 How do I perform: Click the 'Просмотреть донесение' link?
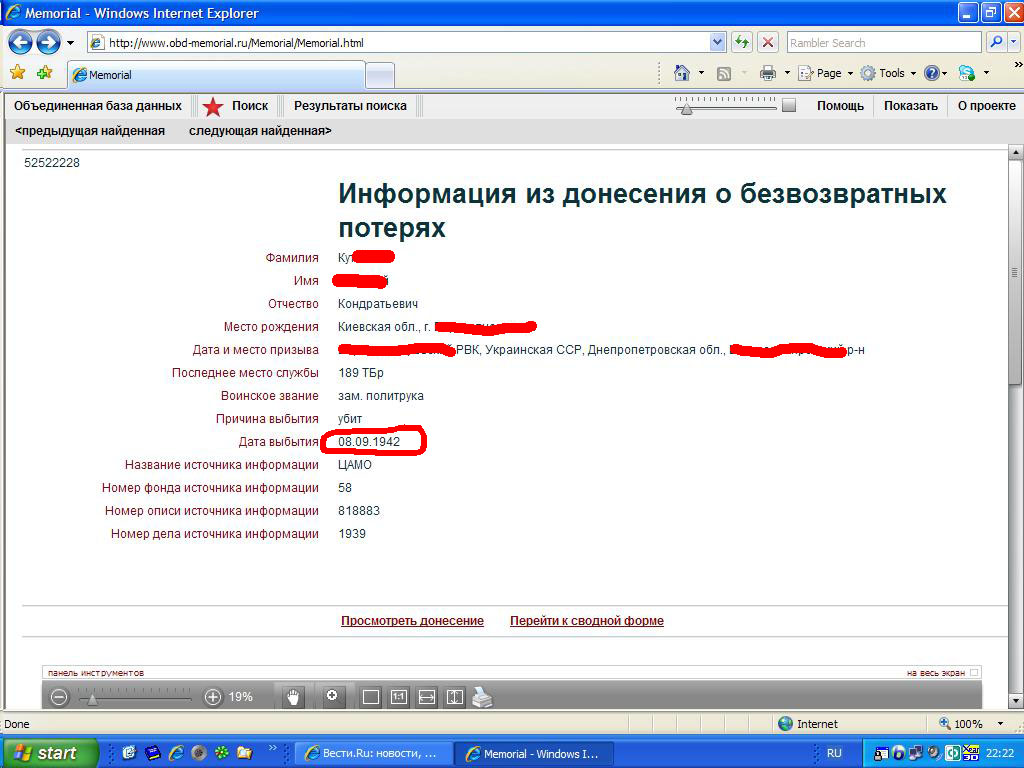tap(412, 620)
